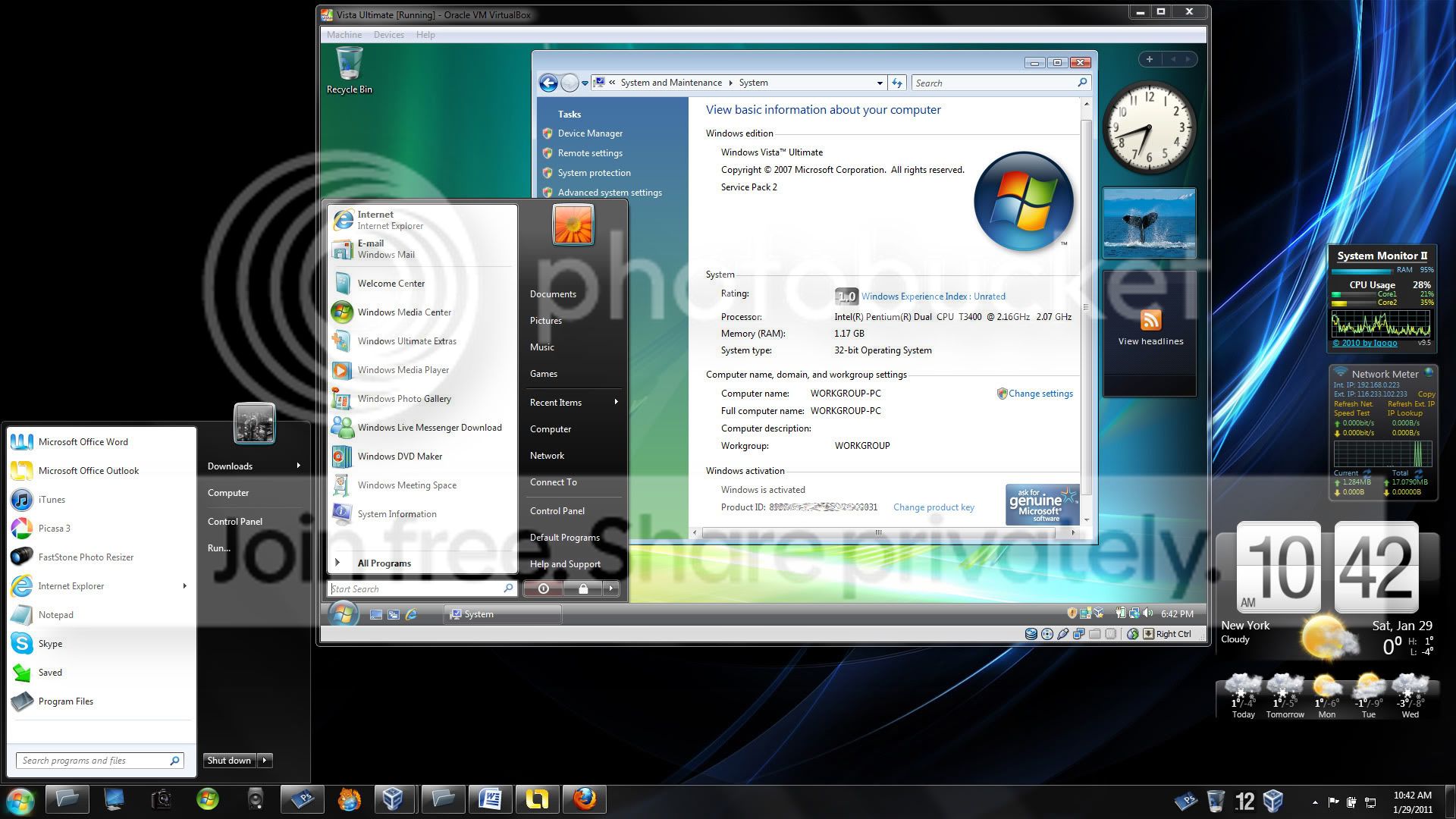
Task: Click Windows Experience Index: Unrated link
Action: point(934,297)
